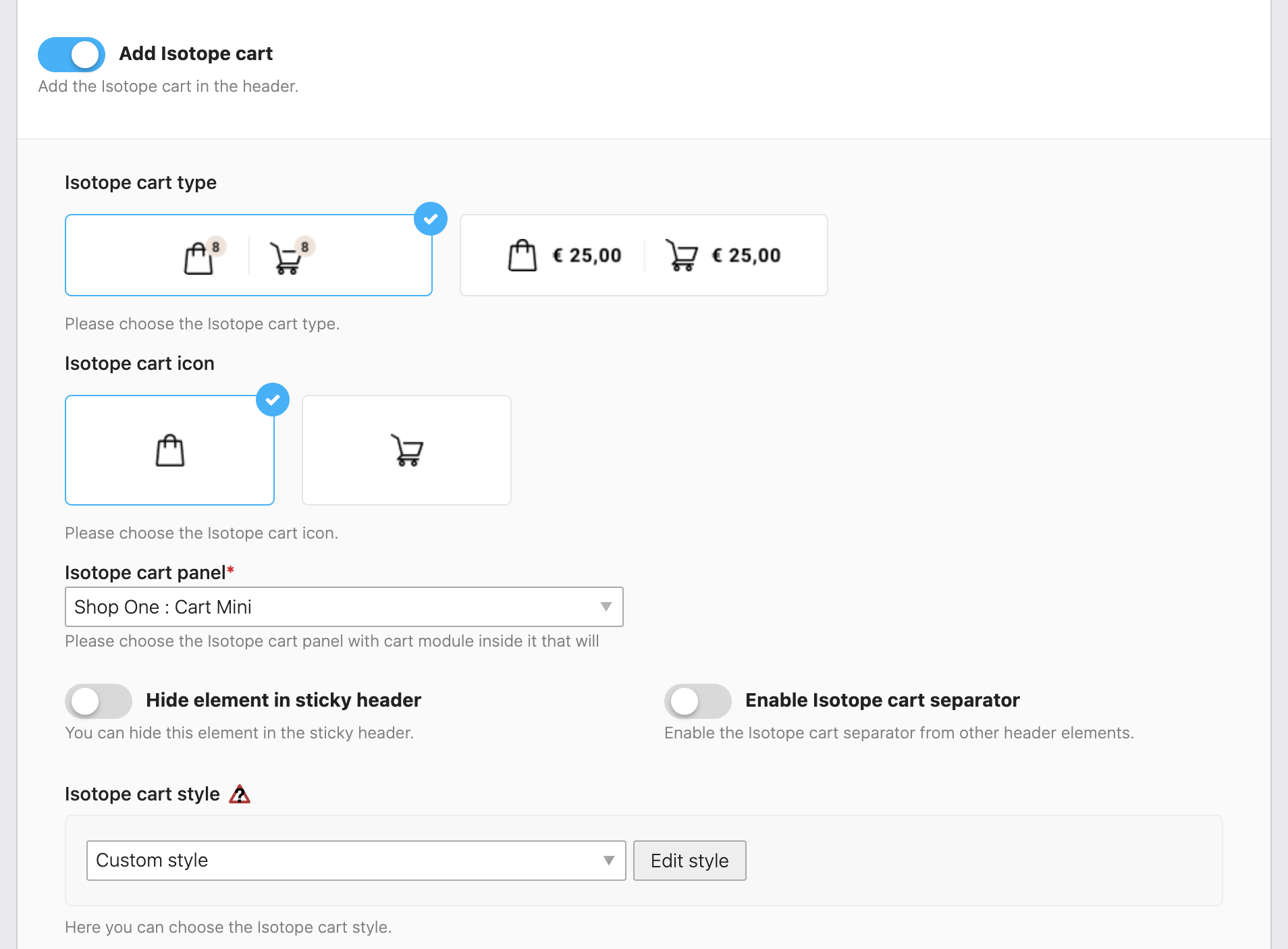Choose the cart type with item count badges
Image resolution: width=1288 pixels, height=949 pixels.
(248, 255)
